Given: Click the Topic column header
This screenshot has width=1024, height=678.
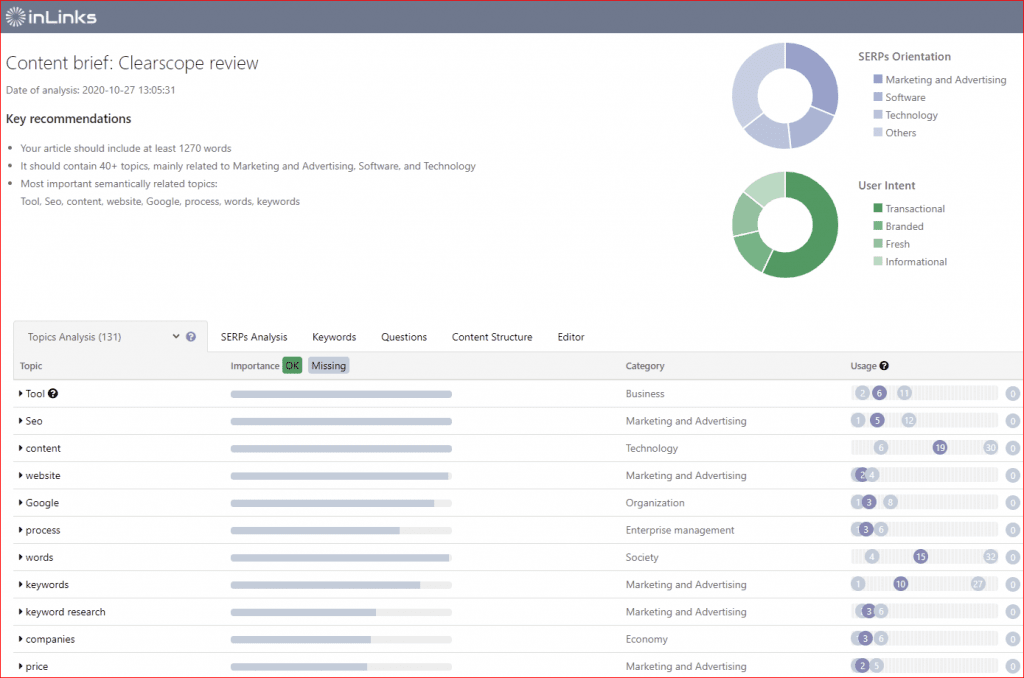Looking at the screenshot, I should click(x=31, y=366).
